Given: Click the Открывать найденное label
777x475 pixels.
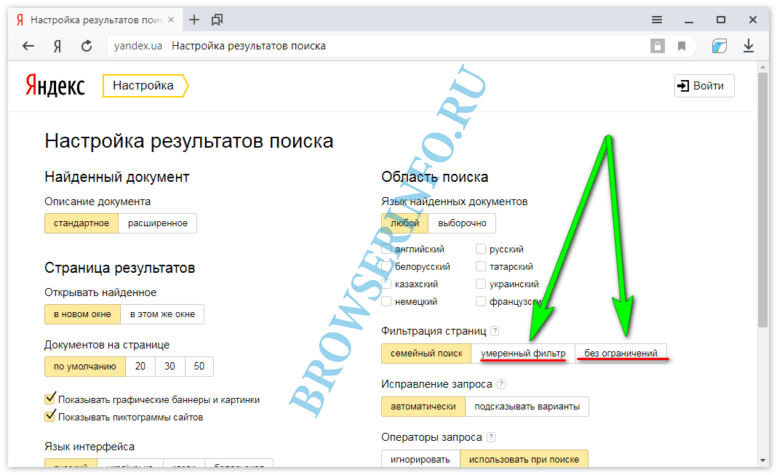Looking at the screenshot, I should point(101,292).
